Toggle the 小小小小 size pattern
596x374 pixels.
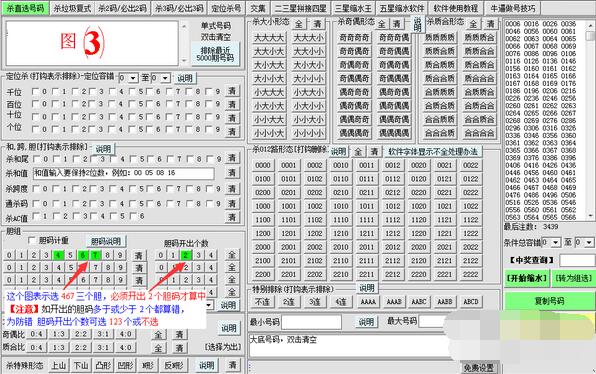pyautogui.click(x=309, y=133)
